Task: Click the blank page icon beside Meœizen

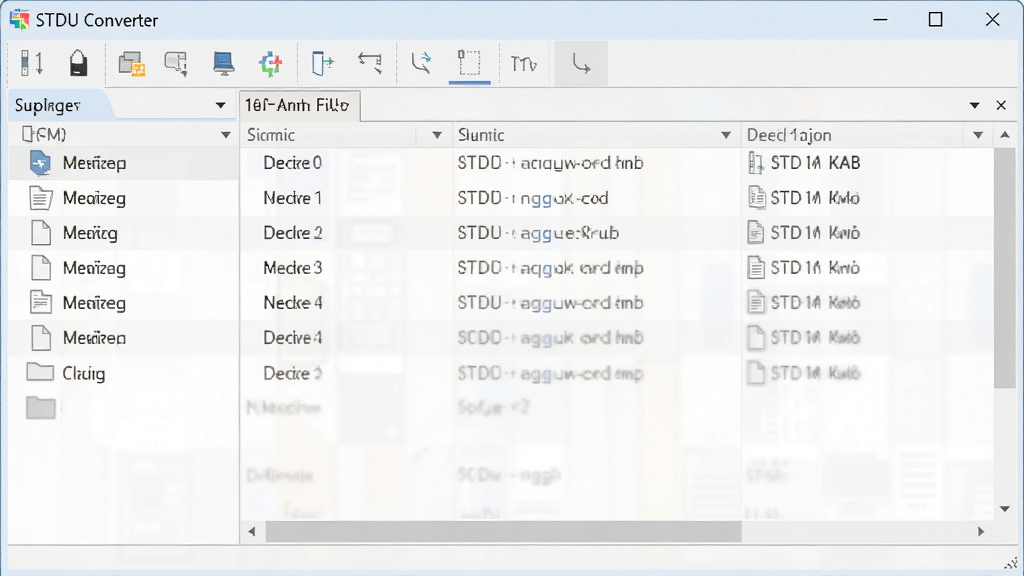Action: click(x=41, y=338)
